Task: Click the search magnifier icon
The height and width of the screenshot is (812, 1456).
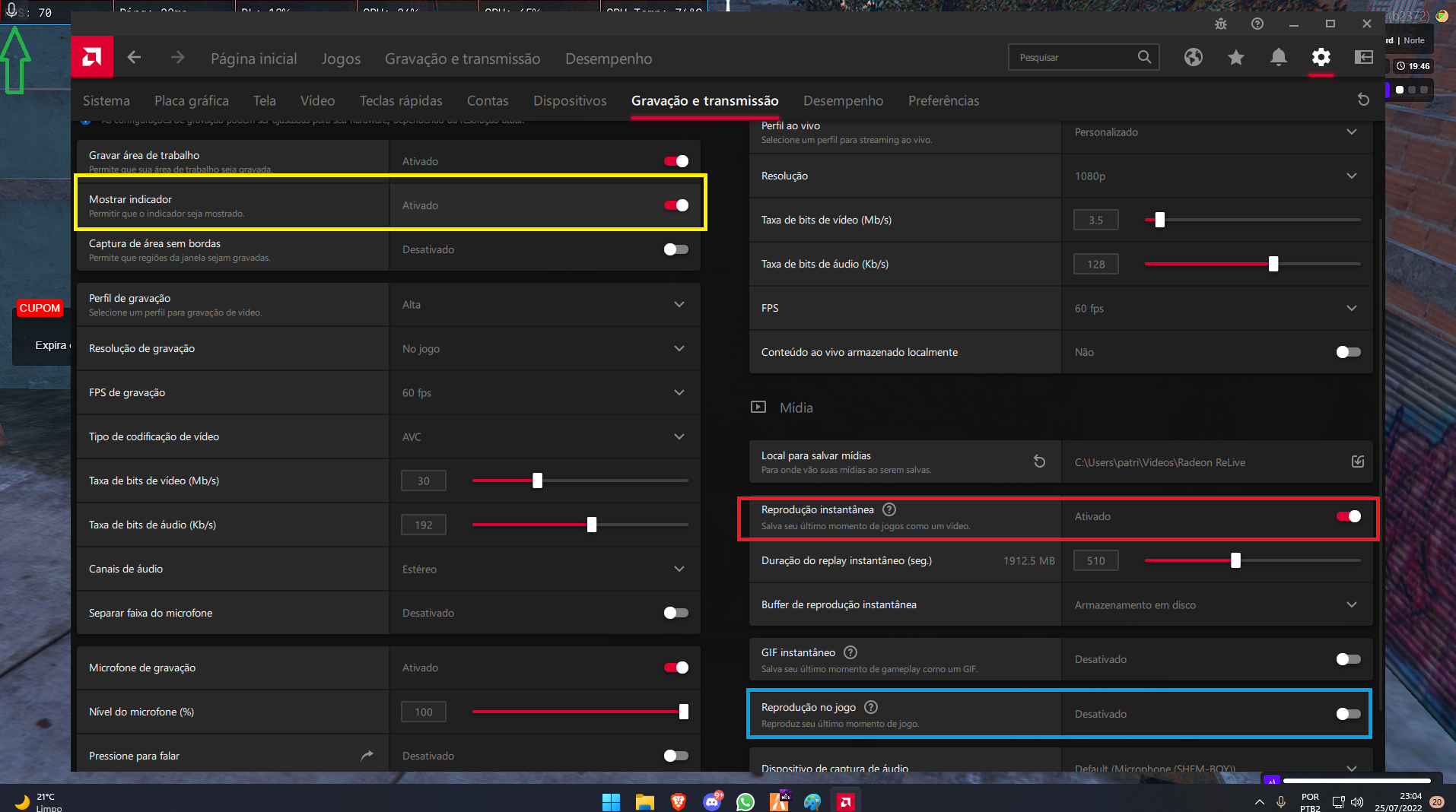Action: (x=1144, y=57)
